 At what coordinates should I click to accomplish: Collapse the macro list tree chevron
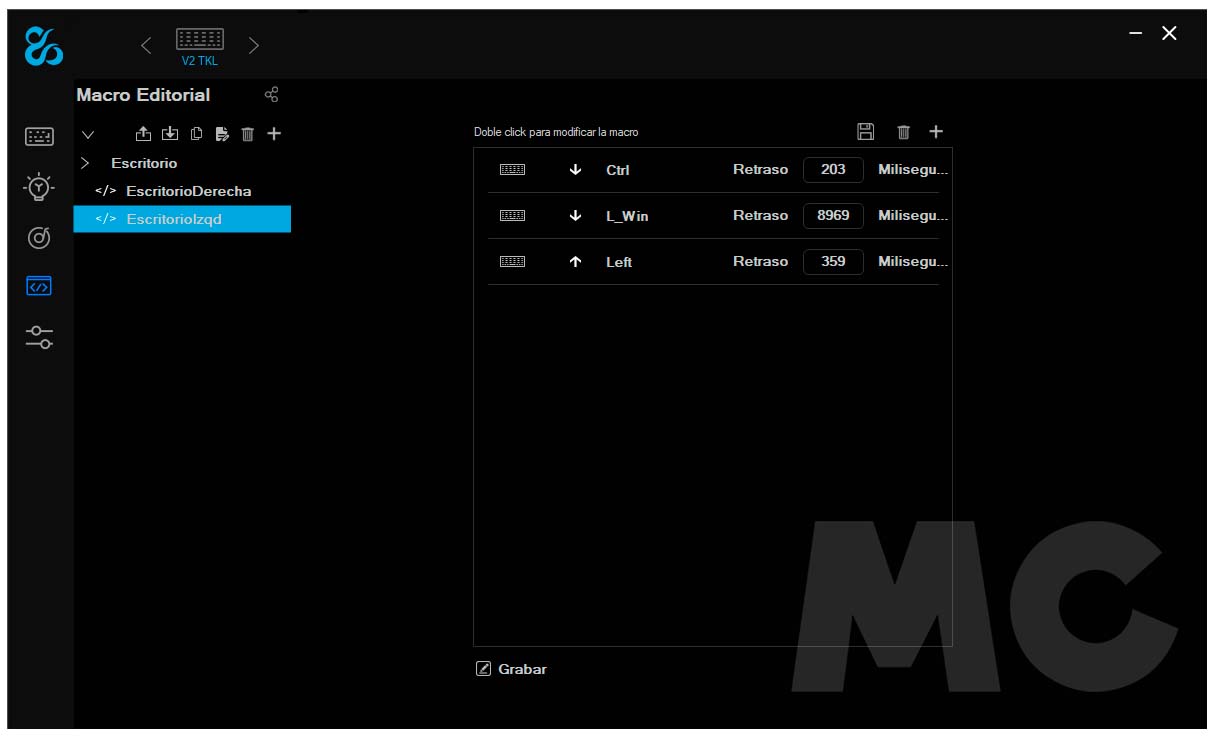(87, 134)
